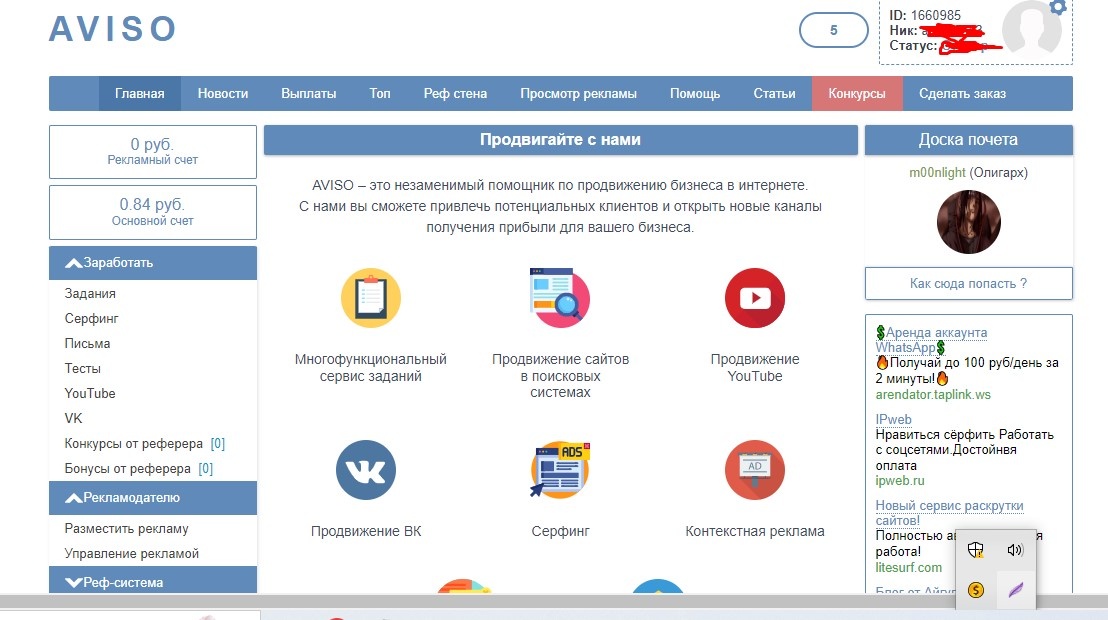1108x620 pixels.
Task: Open the arendator.taplink.ws link
Action: (933, 394)
